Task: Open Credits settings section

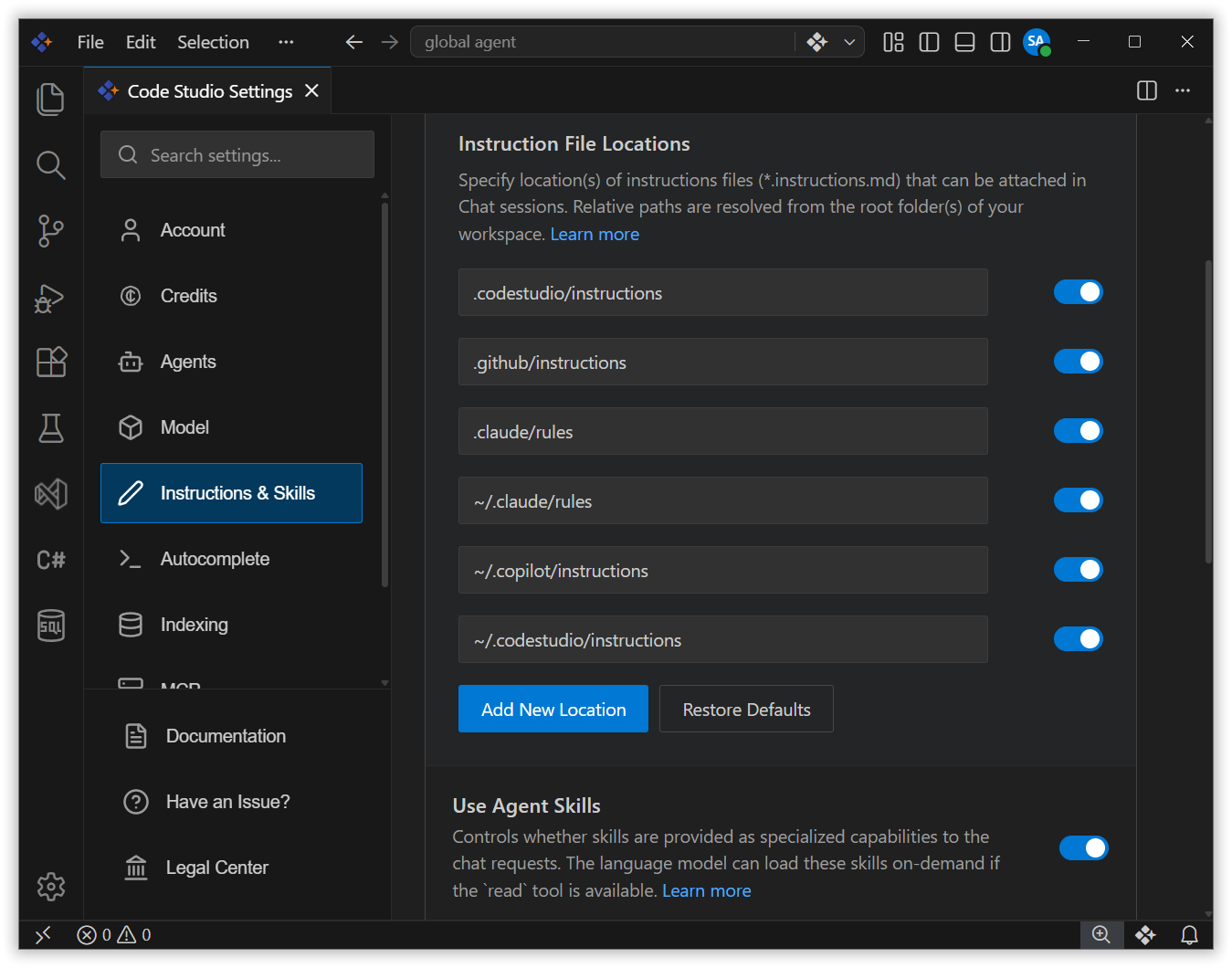Action: [231, 296]
